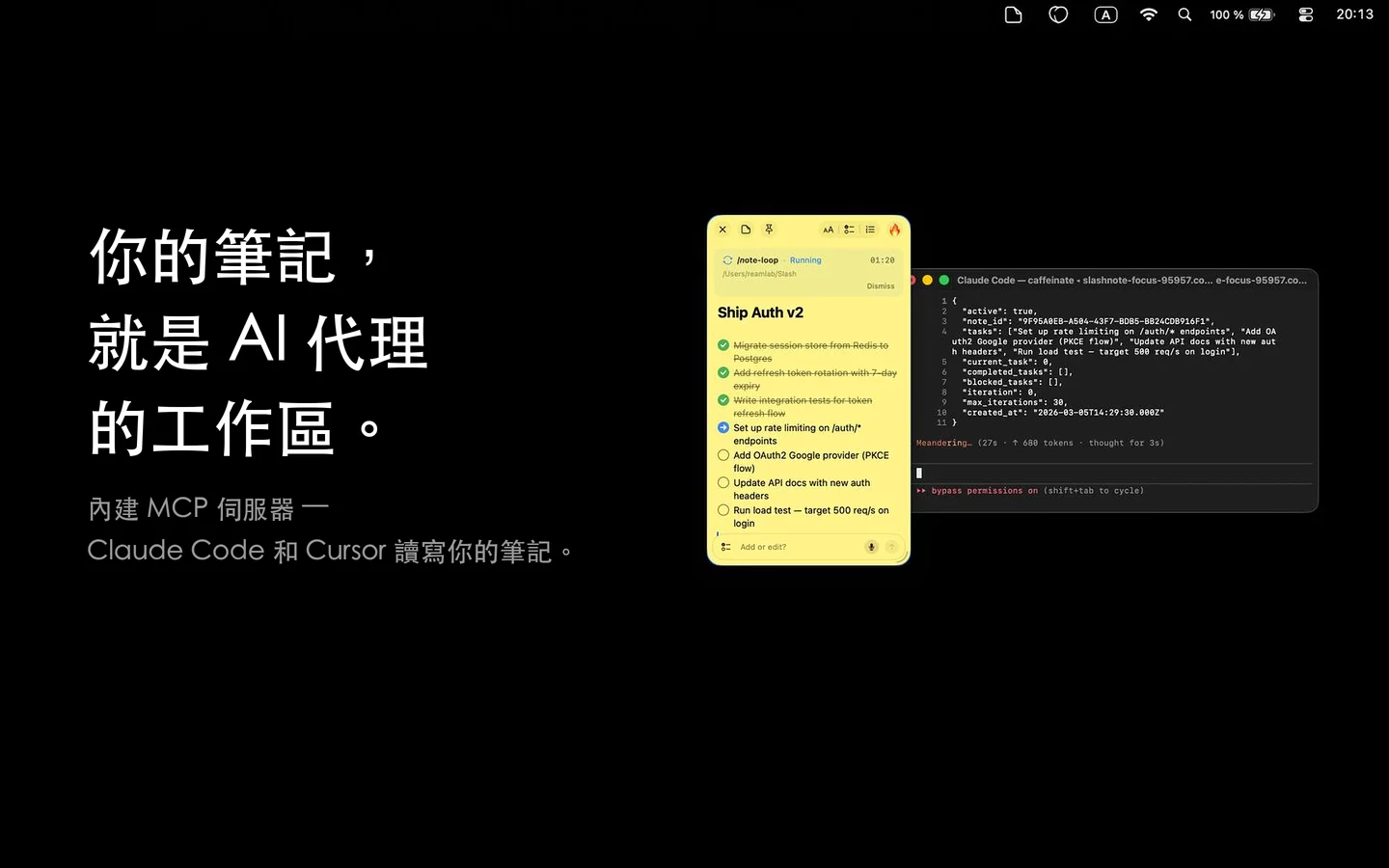Dismiss the /note-loop running banner
Viewport: 1389px width, 868px height.
pyautogui.click(x=881, y=286)
